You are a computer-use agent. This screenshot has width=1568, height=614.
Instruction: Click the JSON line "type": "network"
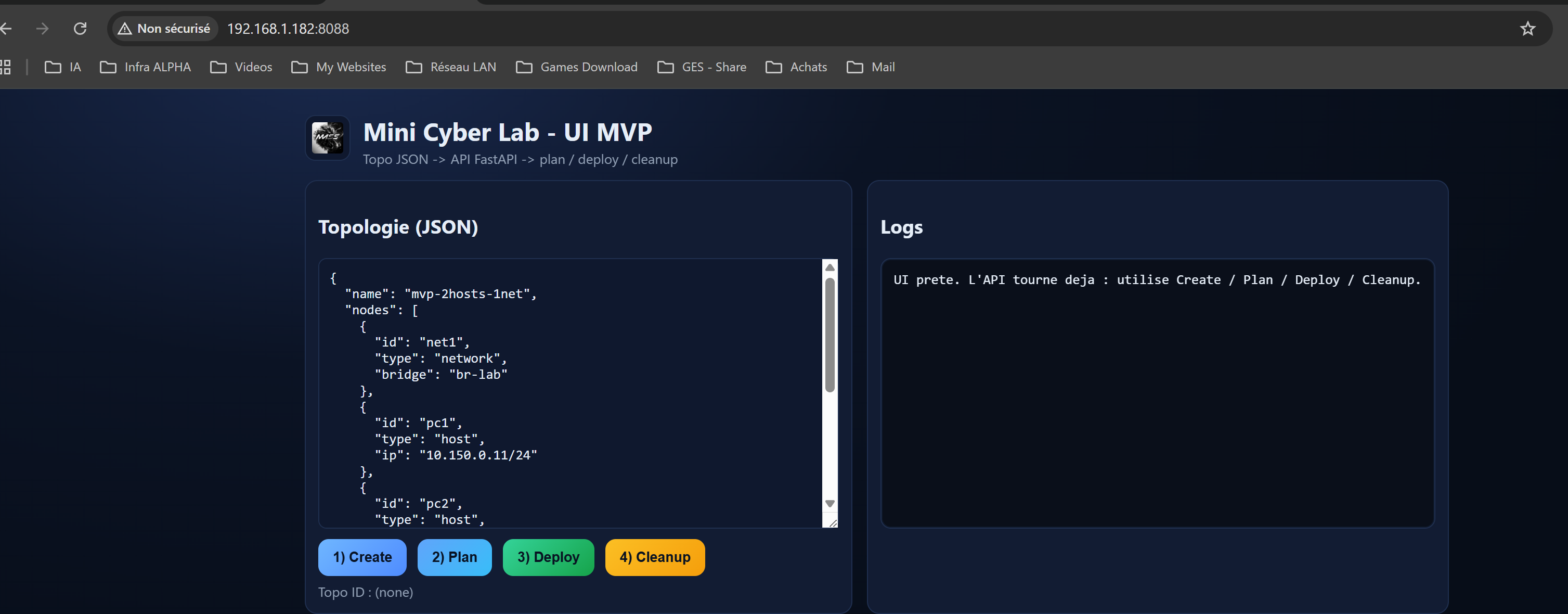[440, 359]
